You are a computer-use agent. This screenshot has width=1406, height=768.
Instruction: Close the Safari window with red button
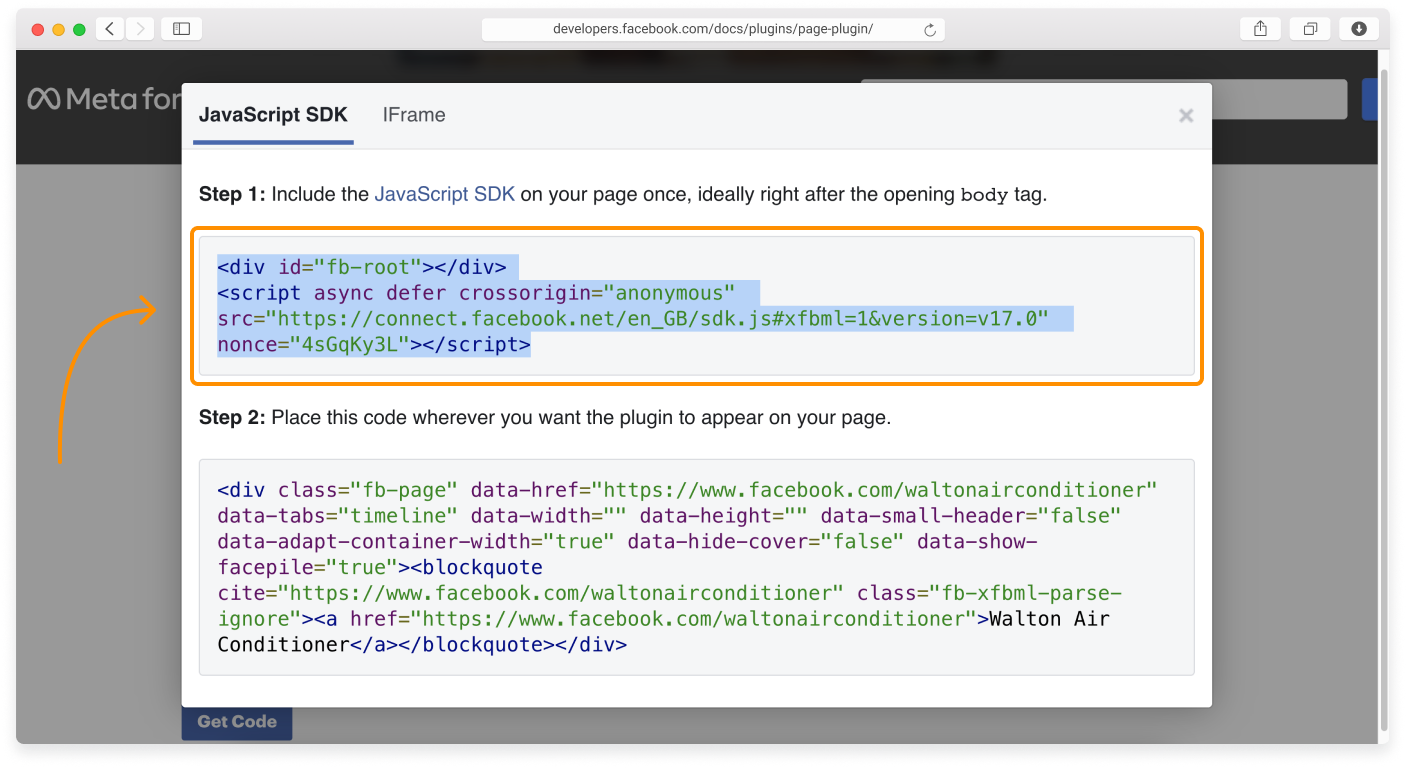tap(38, 30)
